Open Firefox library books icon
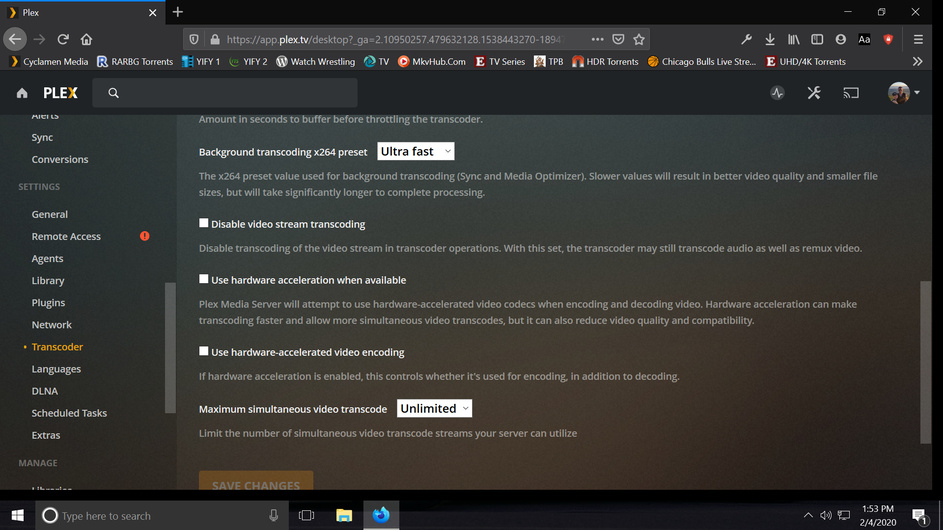943x530 pixels. pyautogui.click(x=794, y=39)
